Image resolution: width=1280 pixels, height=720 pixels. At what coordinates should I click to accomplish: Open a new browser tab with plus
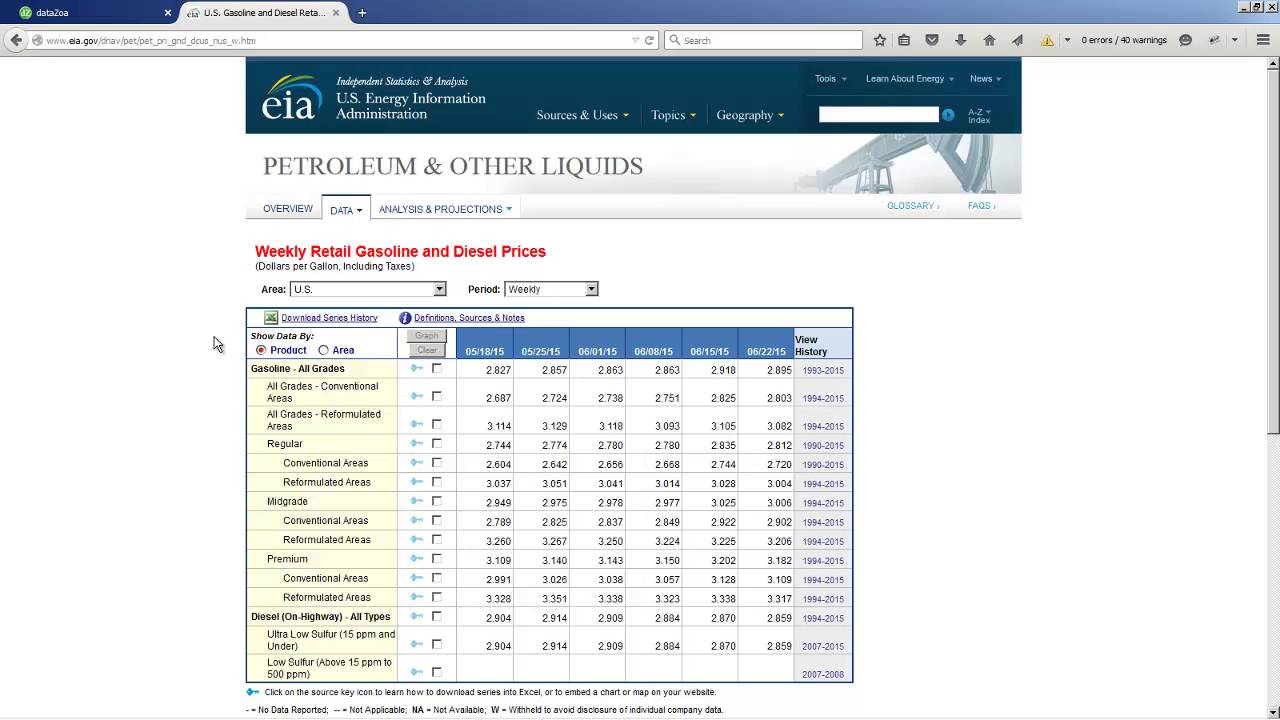pos(362,13)
